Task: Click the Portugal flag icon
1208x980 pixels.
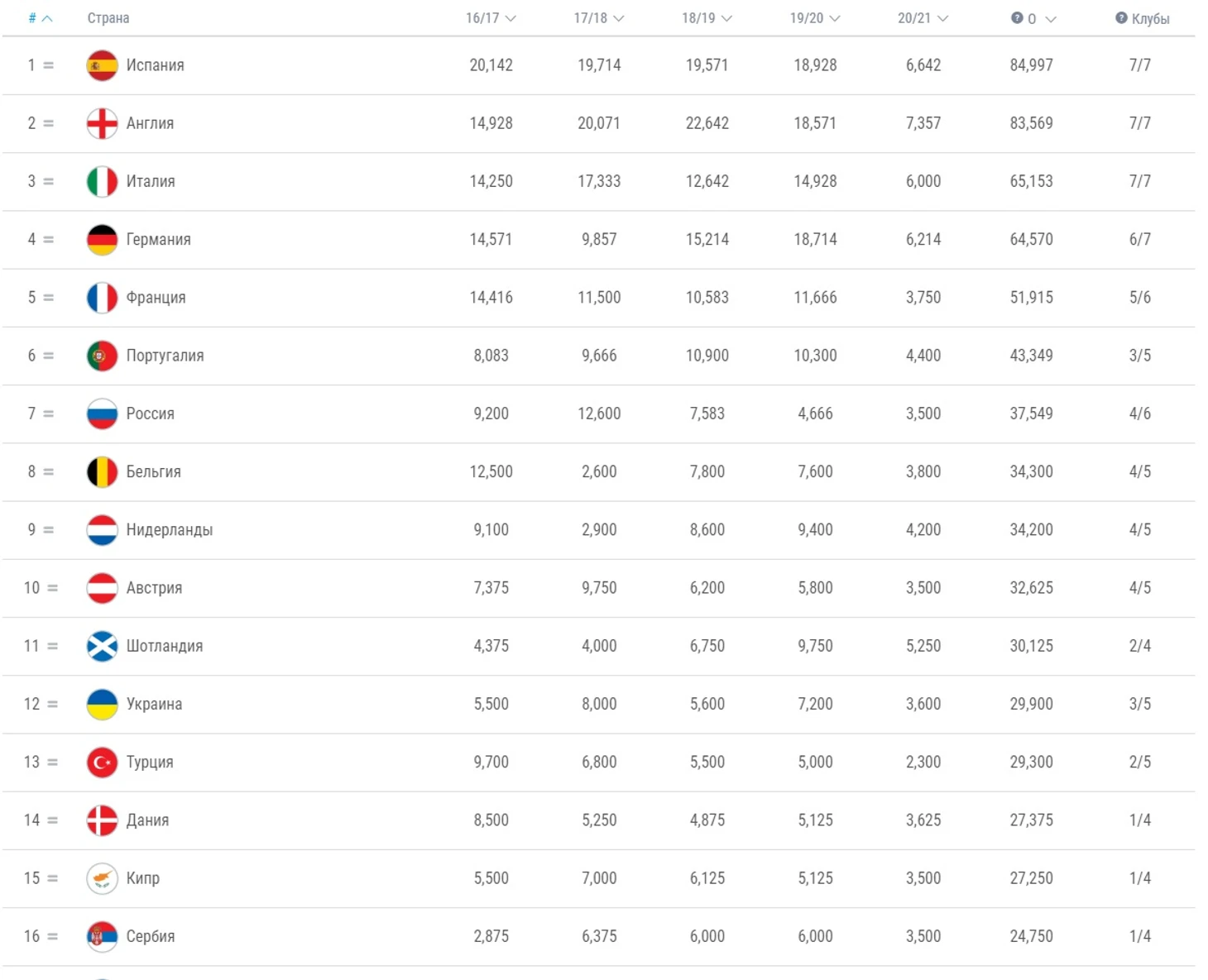Action: (x=102, y=356)
